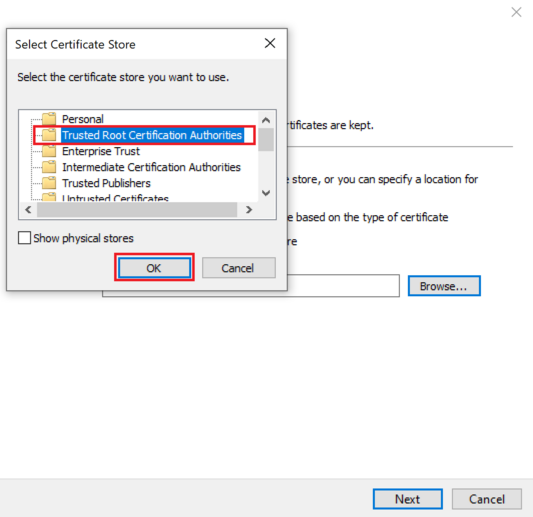This screenshot has height=517, width=533.
Task: Click the Enterprise Trust folder icon
Action: (x=49, y=151)
